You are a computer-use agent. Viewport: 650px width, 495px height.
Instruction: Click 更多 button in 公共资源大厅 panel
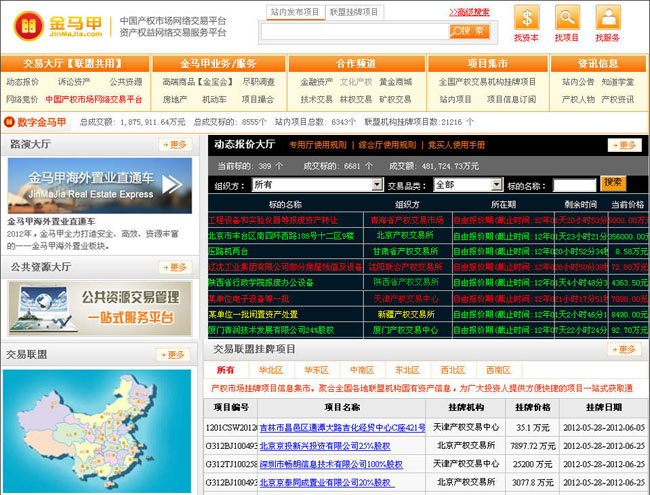(174, 267)
